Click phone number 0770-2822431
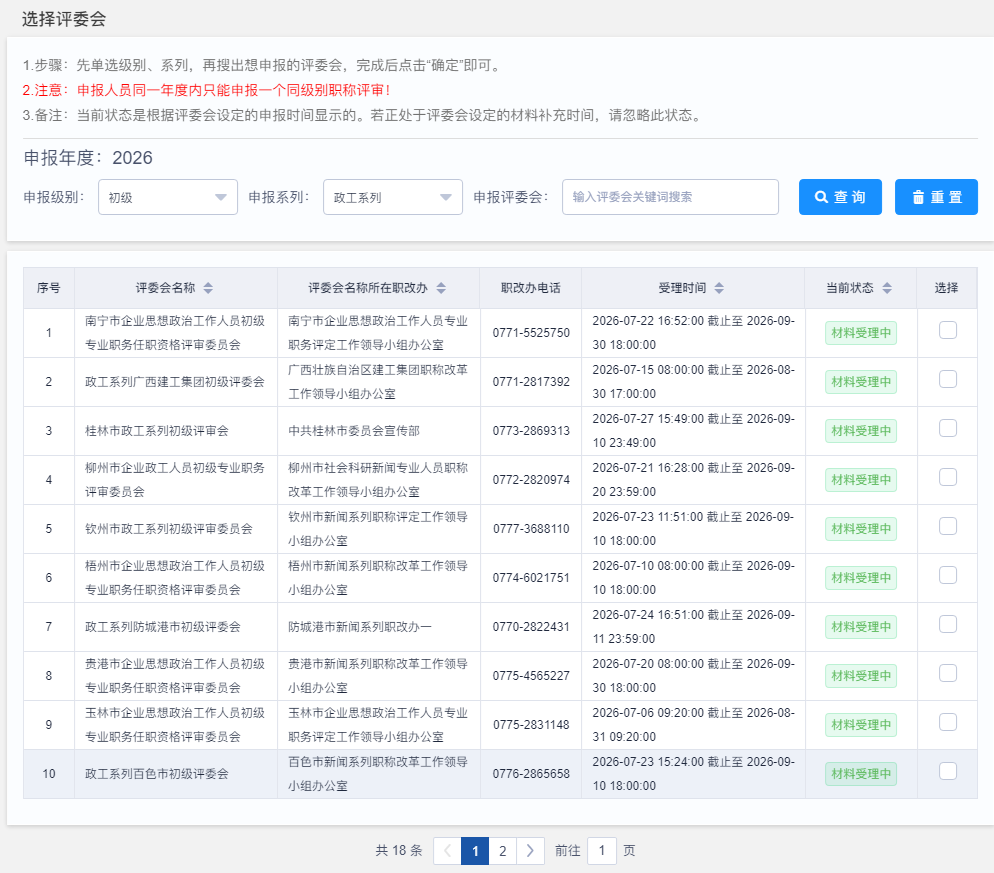 531,627
